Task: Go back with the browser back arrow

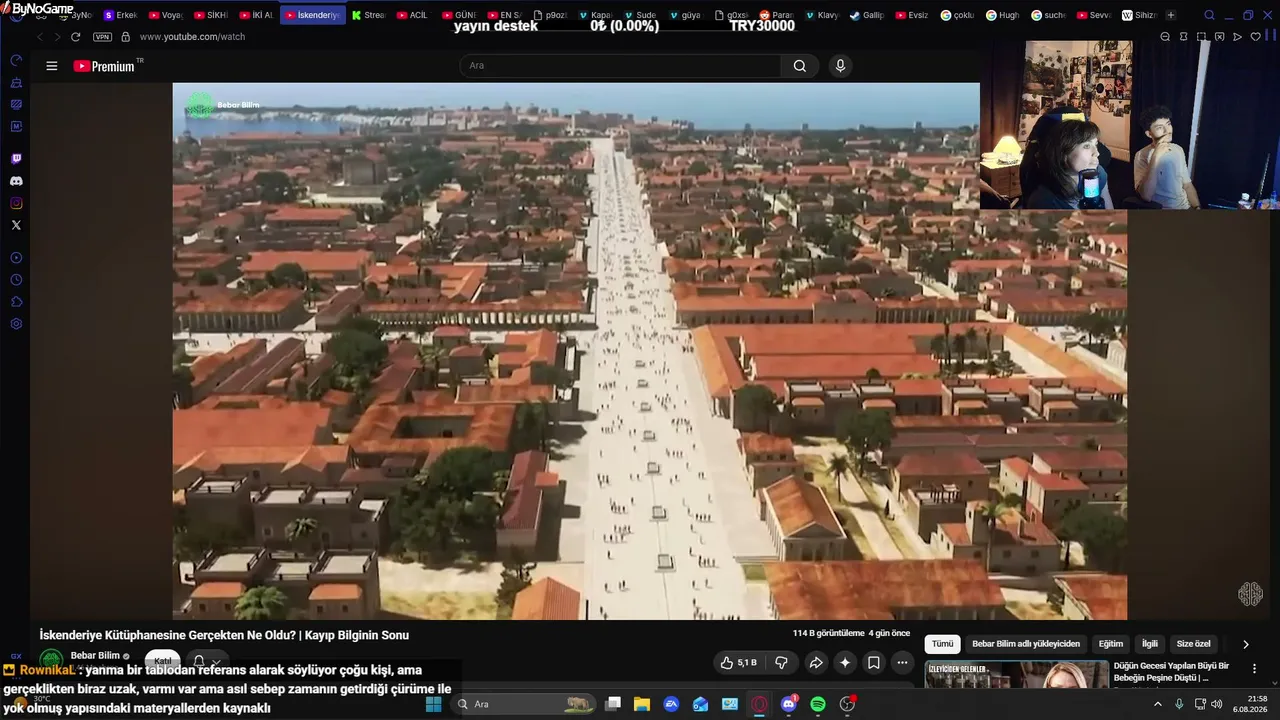Action: coord(40,37)
